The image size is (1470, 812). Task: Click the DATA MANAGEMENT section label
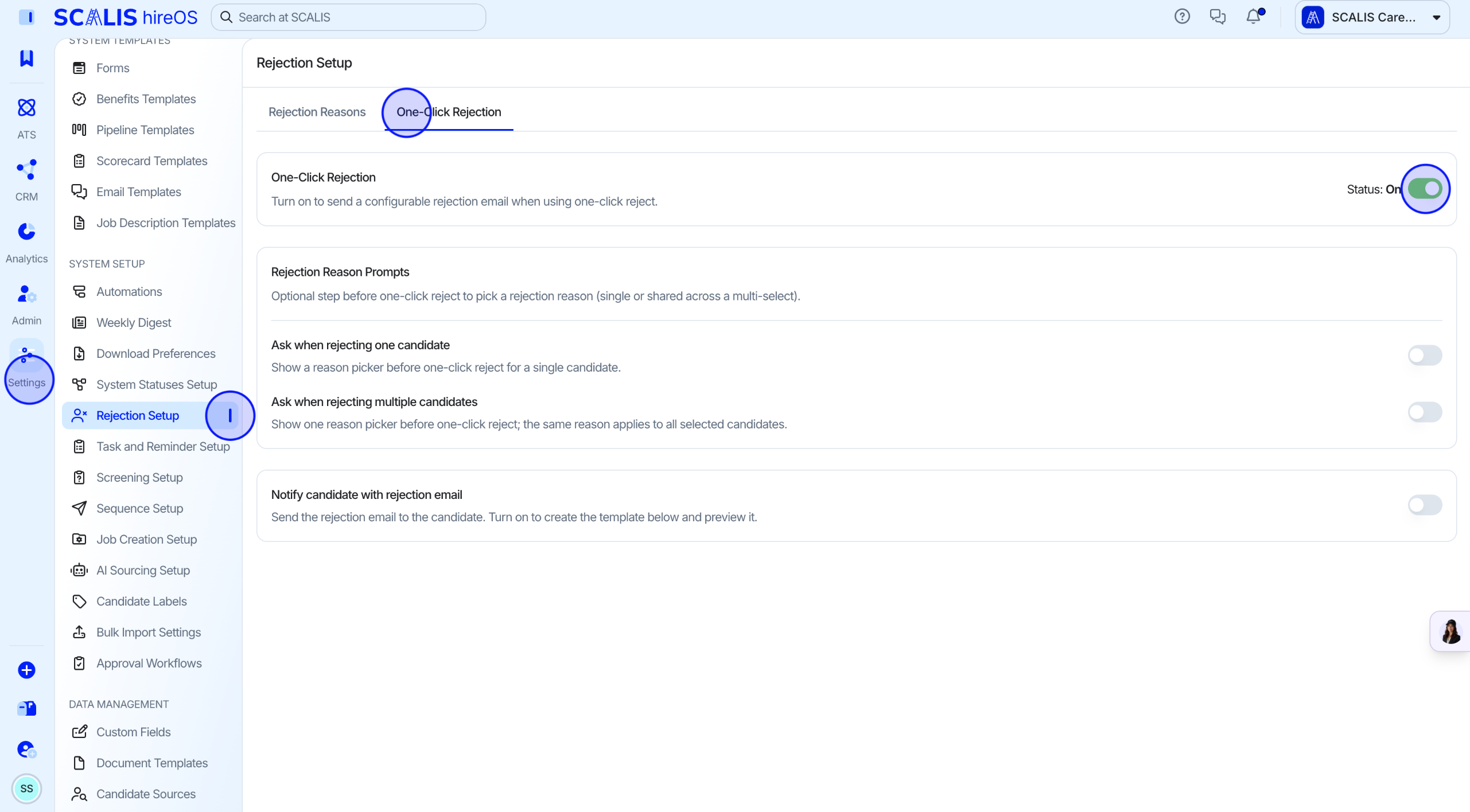(119, 704)
